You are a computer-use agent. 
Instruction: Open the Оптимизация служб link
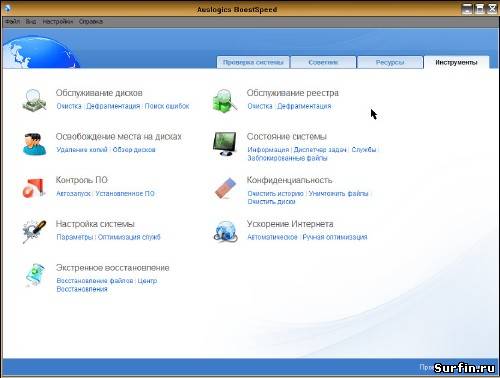click(x=129, y=237)
